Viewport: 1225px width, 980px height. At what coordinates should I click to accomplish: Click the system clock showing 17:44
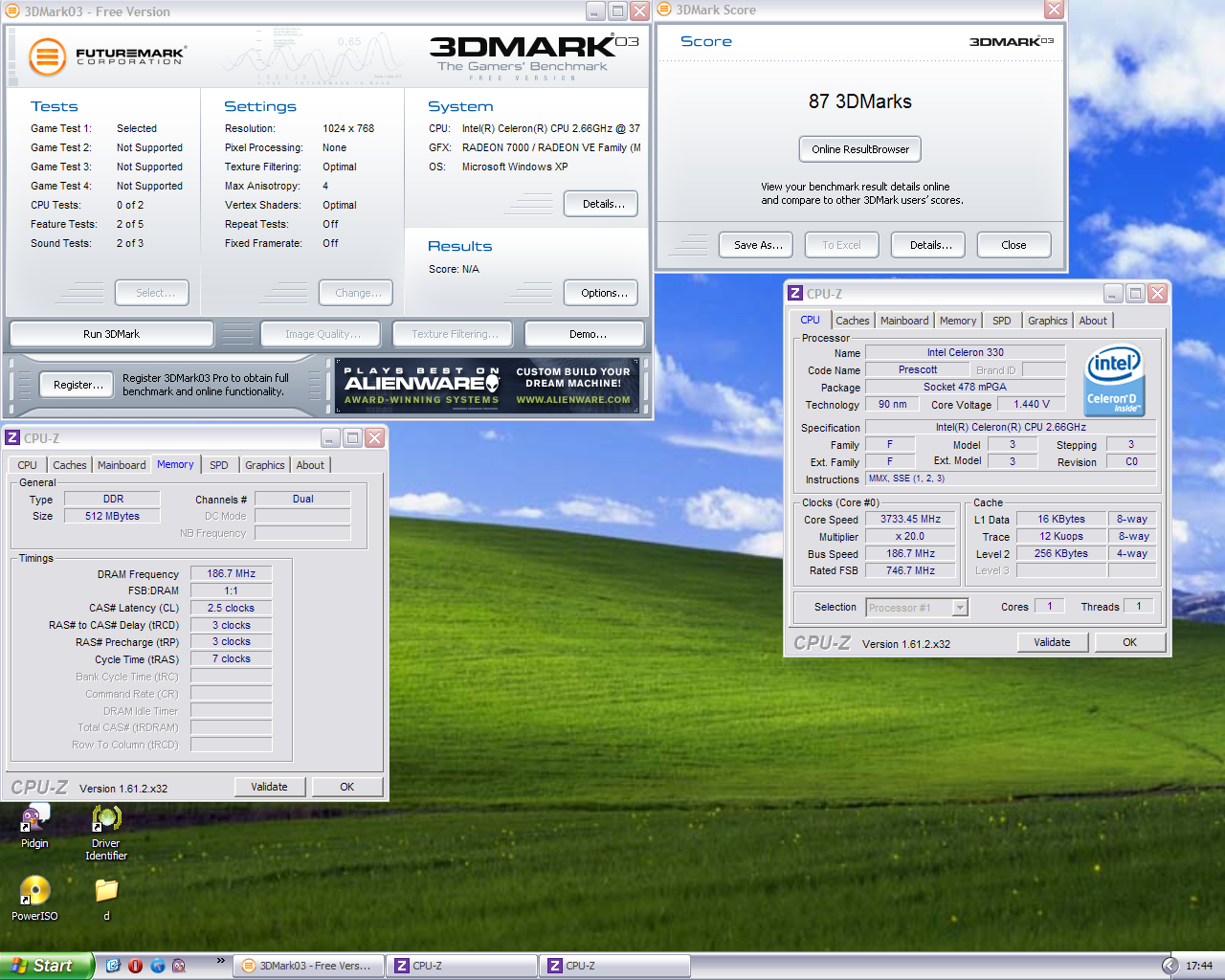tap(1198, 966)
